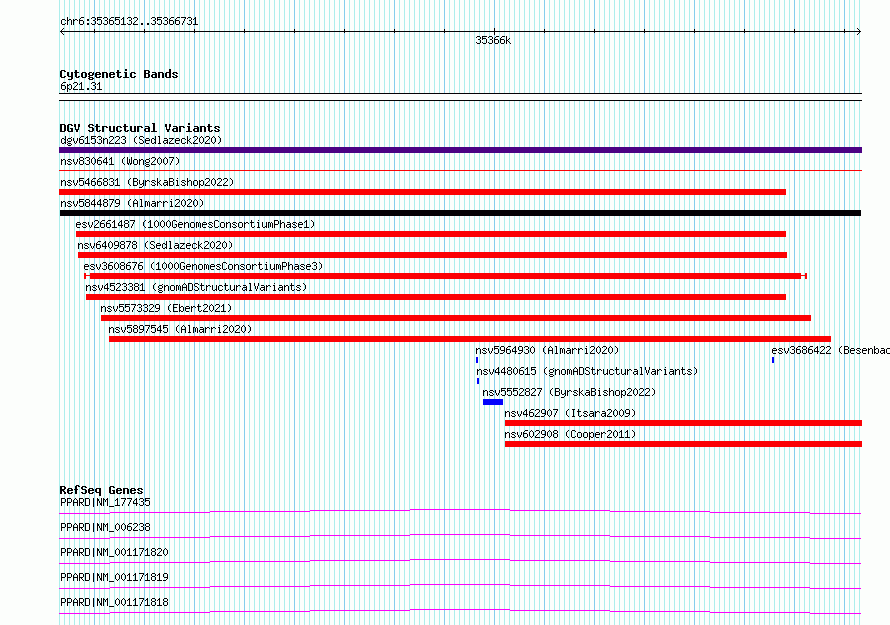The width and height of the screenshot is (890, 625).
Task: Click the small blue esv3686422 marker
Action: (773, 360)
